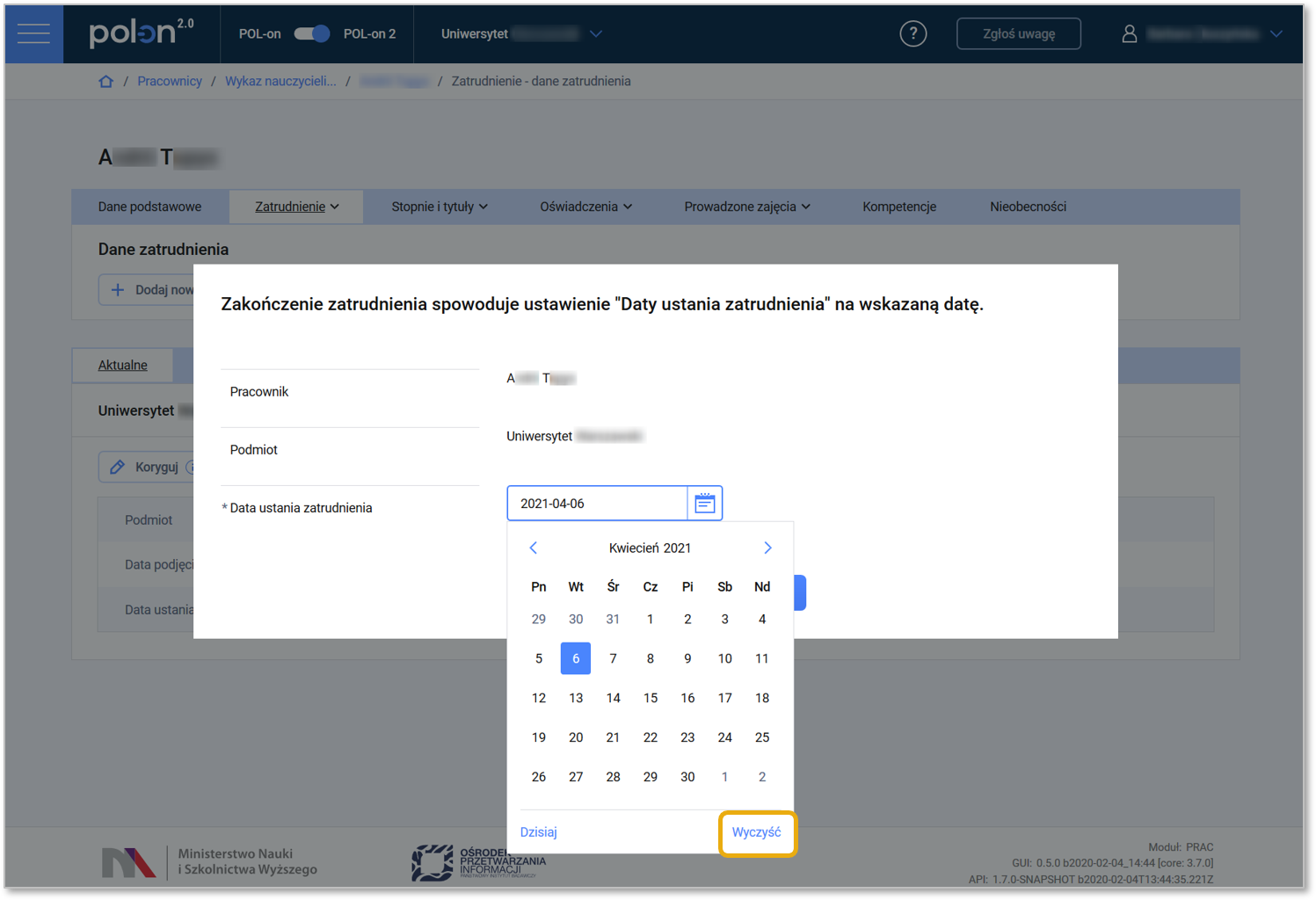Select day 12 in the calendar
This screenshot has height=900, width=1316.
(x=539, y=698)
